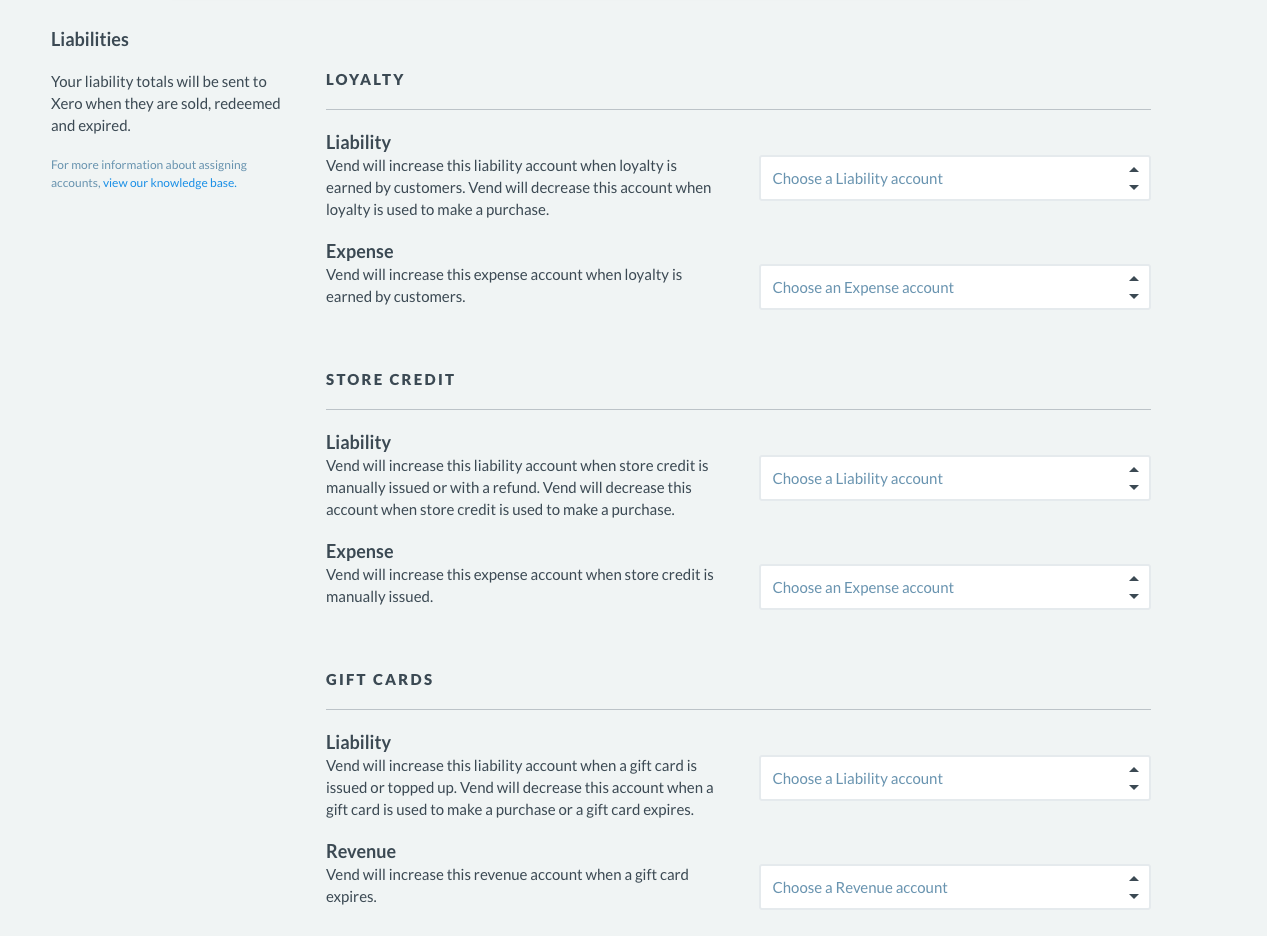The image size is (1267, 936).
Task: Open Store Credit 'Choose an Expense account' dropdown
Action: 954,587
